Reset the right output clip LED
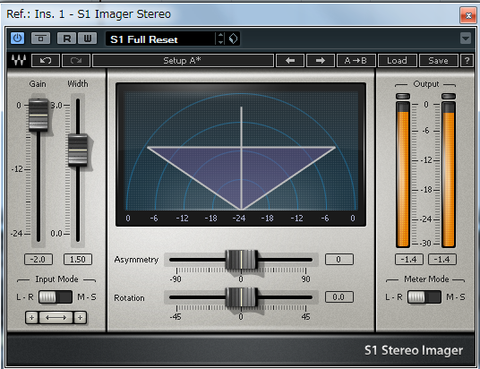This screenshot has height=369, width=480. point(448,96)
